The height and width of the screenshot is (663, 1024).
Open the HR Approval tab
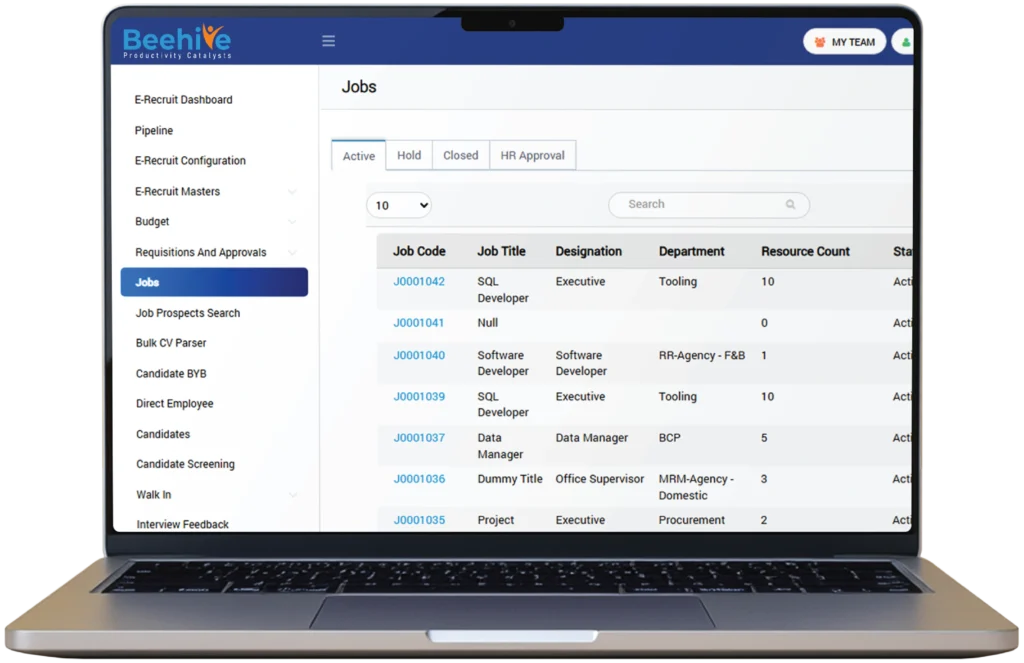pos(532,155)
